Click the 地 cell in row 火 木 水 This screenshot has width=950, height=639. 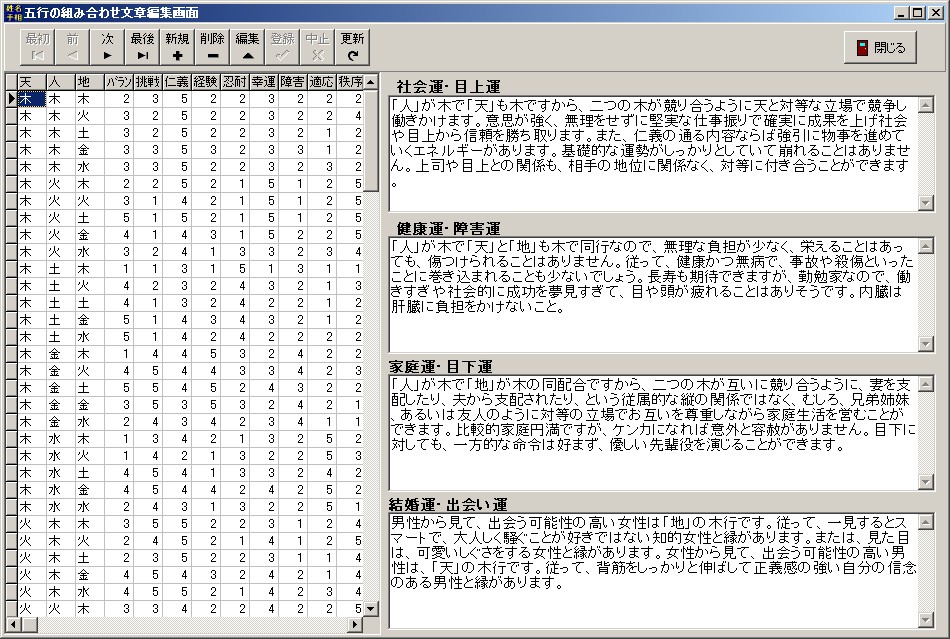click(90, 591)
